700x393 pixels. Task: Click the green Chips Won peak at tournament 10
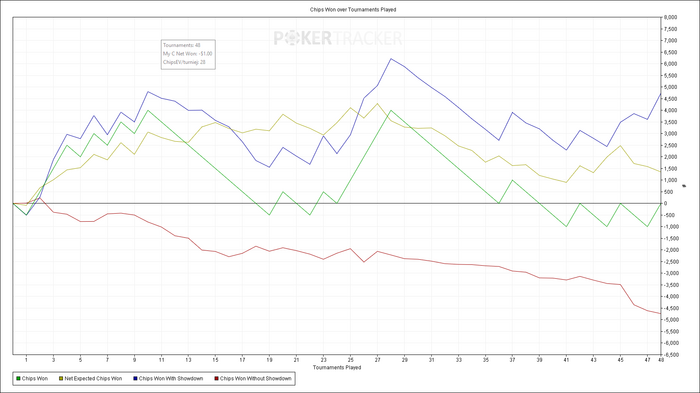click(148, 110)
